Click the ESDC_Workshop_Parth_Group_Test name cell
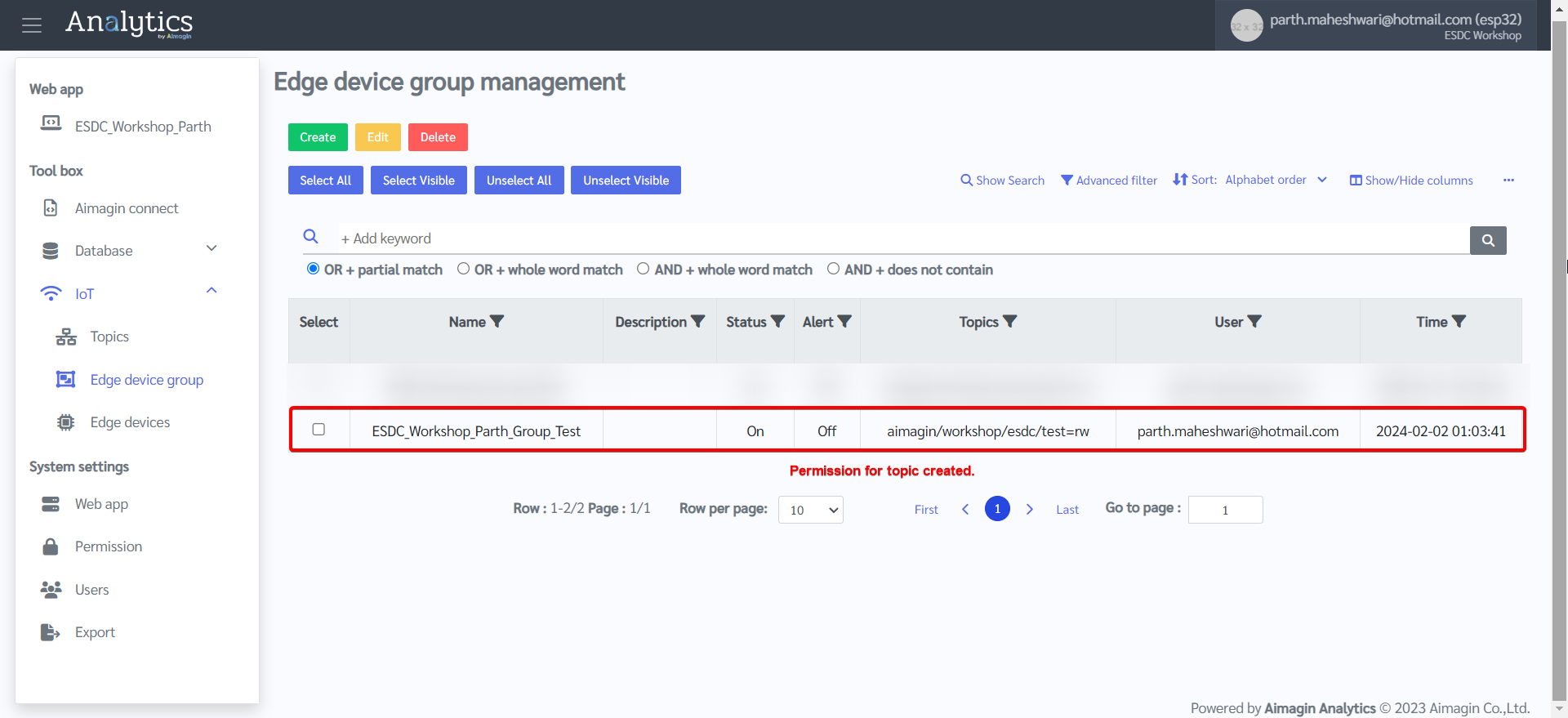This screenshot has width=1568, height=718. [476, 431]
